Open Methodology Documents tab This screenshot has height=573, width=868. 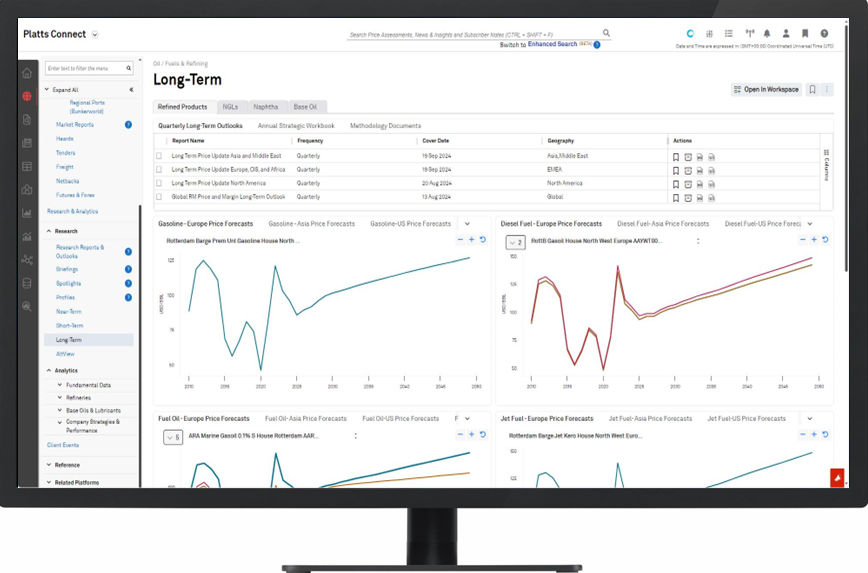tap(385, 126)
